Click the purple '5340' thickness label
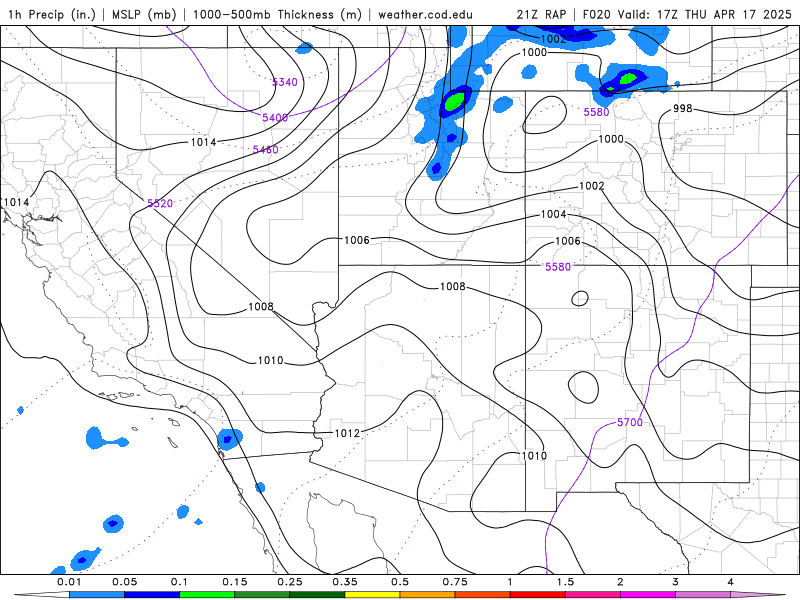800x600 pixels. coord(285,82)
